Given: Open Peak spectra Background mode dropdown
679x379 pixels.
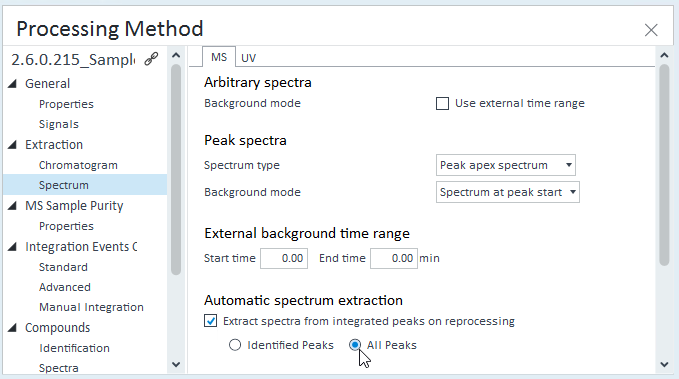Looking at the screenshot, I should tap(508, 192).
